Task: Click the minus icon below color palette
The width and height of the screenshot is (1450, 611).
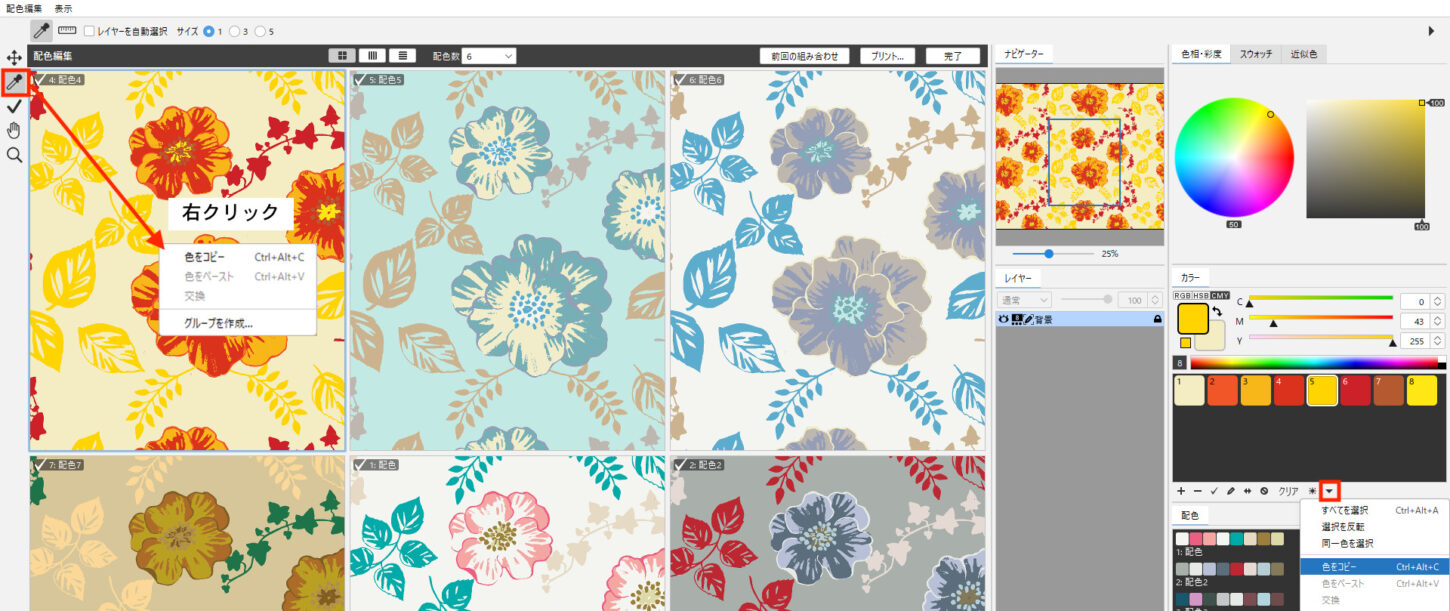Action: (1197, 491)
